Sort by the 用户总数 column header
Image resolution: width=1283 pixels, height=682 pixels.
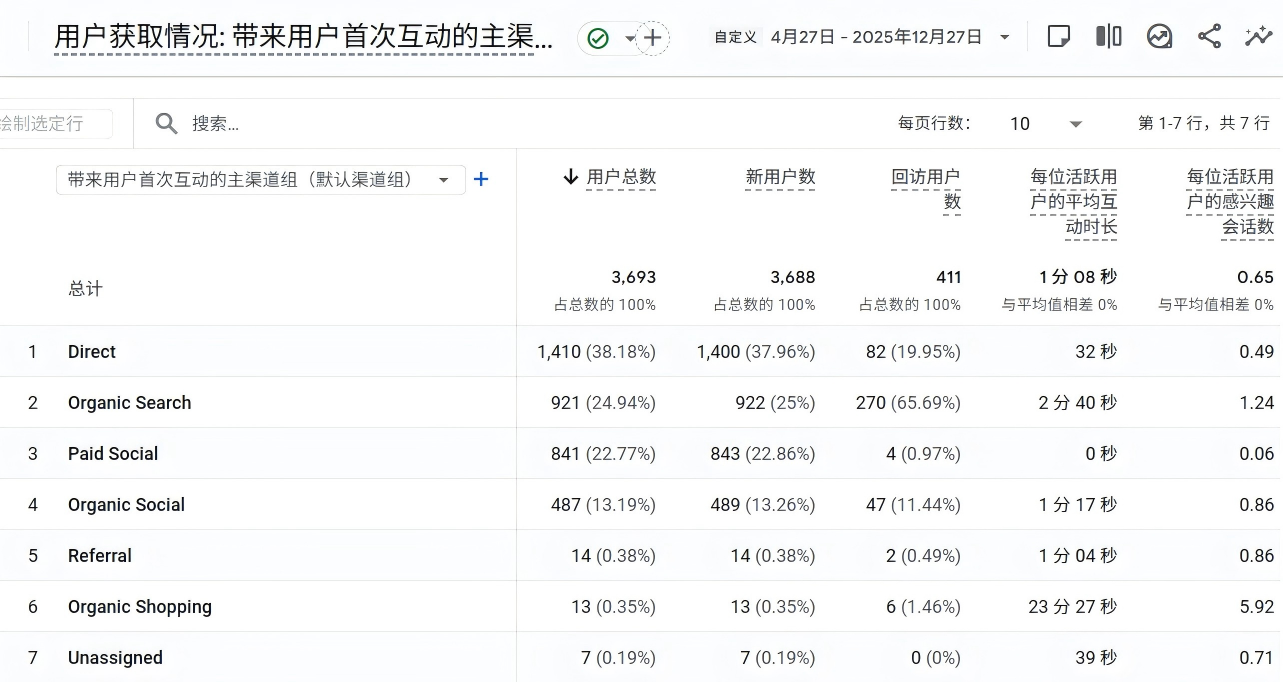click(x=620, y=177)
